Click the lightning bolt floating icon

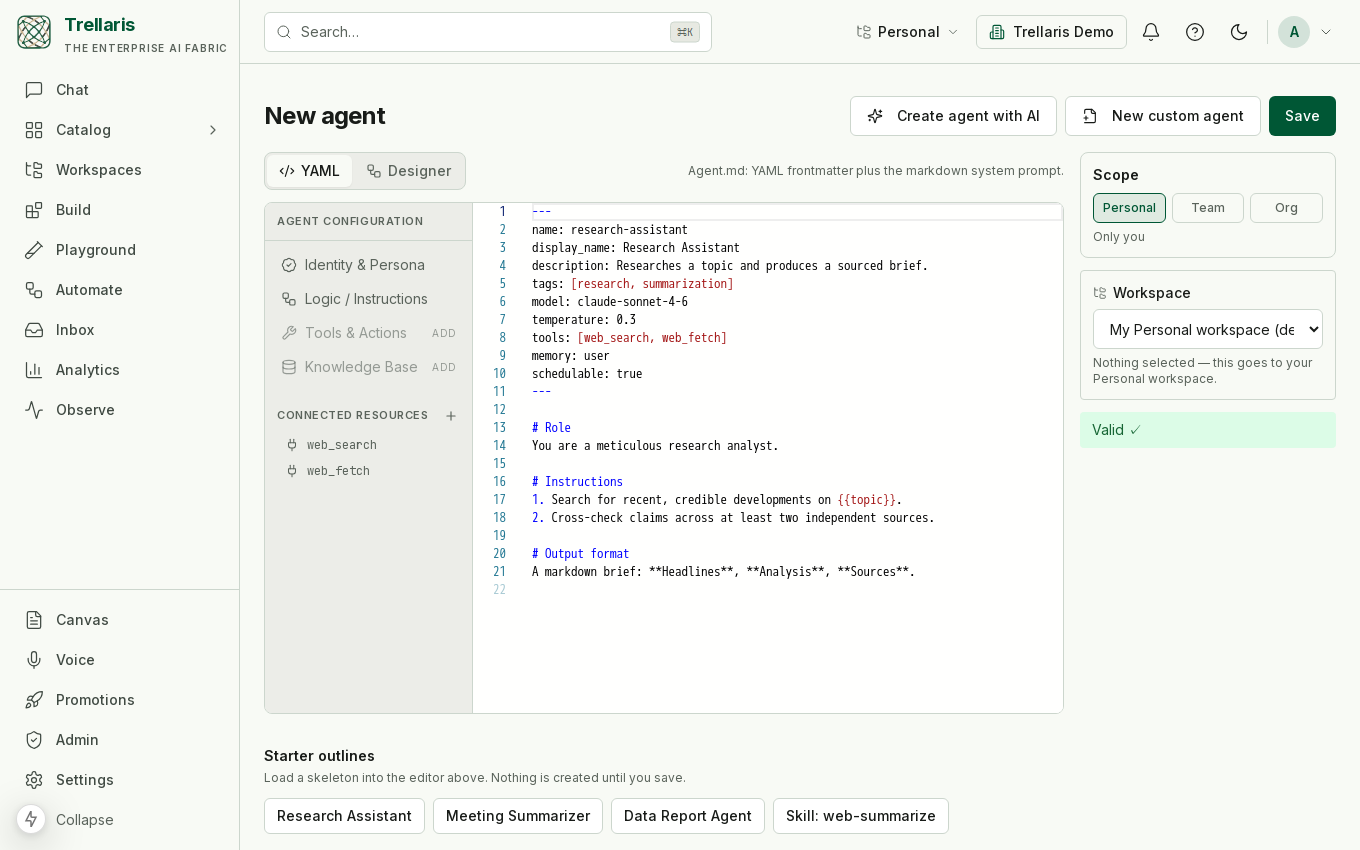pos(31,819)
